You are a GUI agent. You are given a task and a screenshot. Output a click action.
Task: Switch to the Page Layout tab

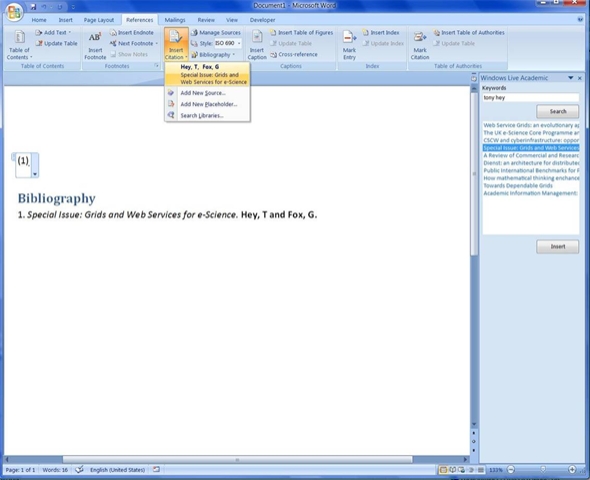click(99, 20)
